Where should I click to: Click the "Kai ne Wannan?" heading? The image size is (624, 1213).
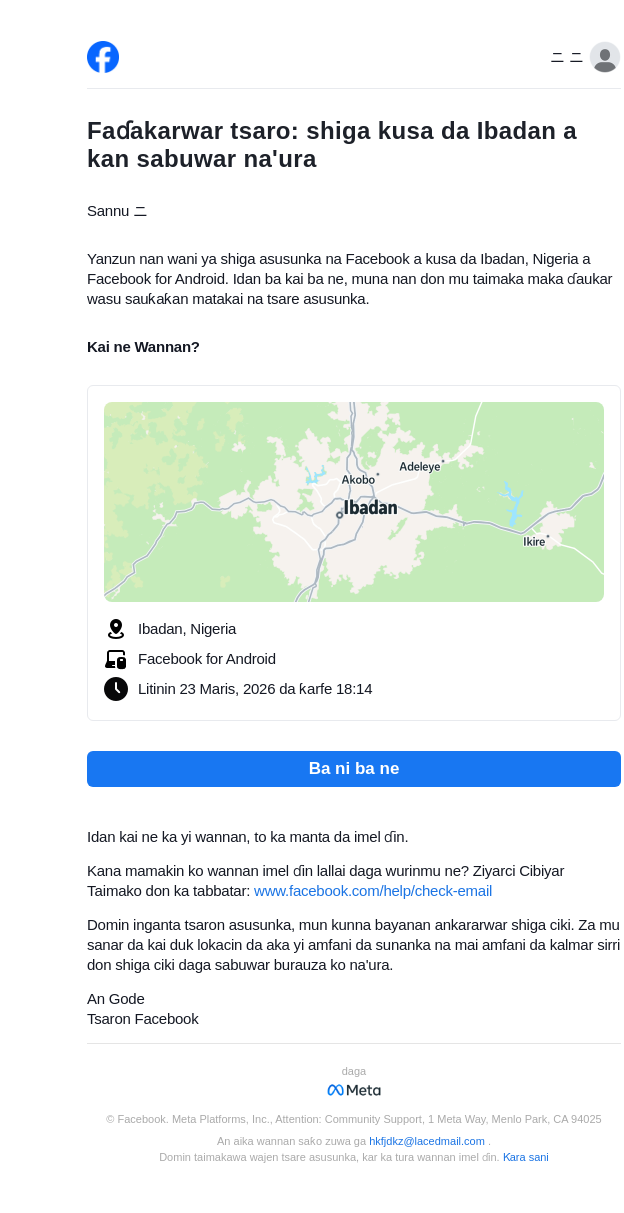(143, 347)
